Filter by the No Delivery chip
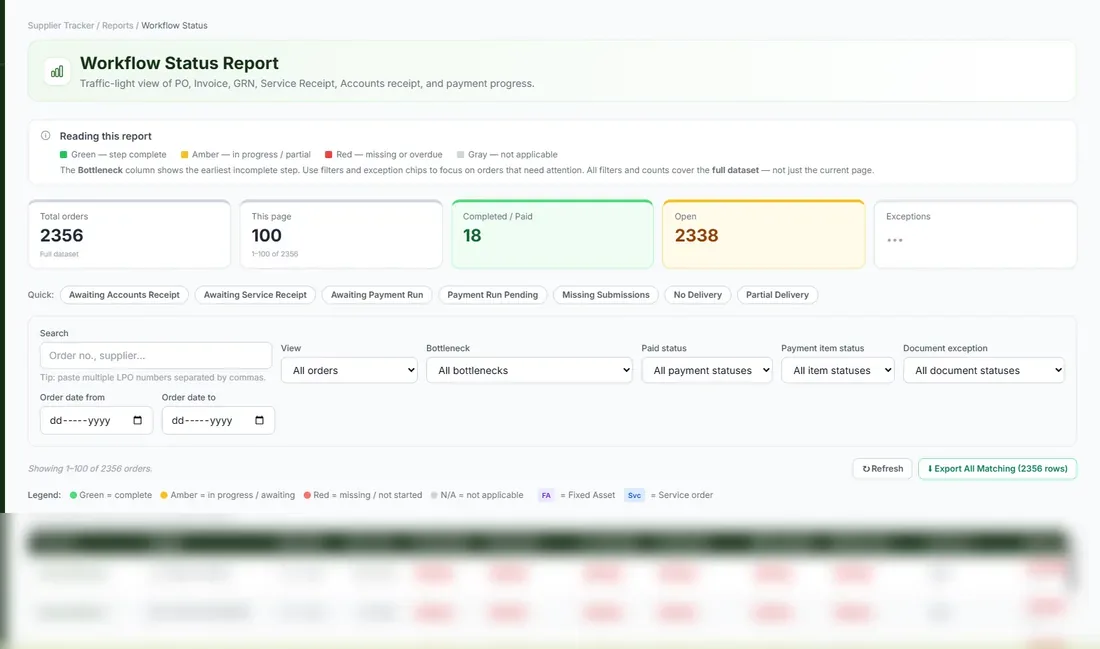 [x=698, y=295]
